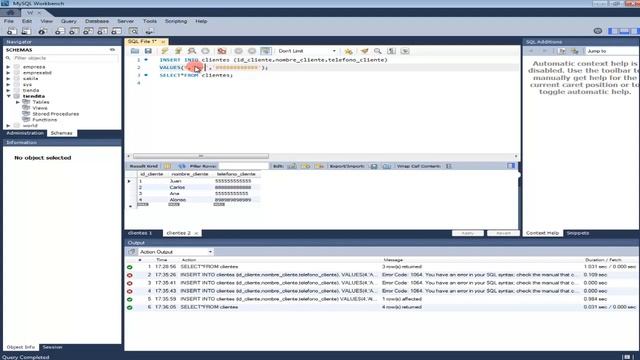This screenshot has height=360, width=640.
Task: Select Stored Procedures under tiendita
Action: coord(56,114)
